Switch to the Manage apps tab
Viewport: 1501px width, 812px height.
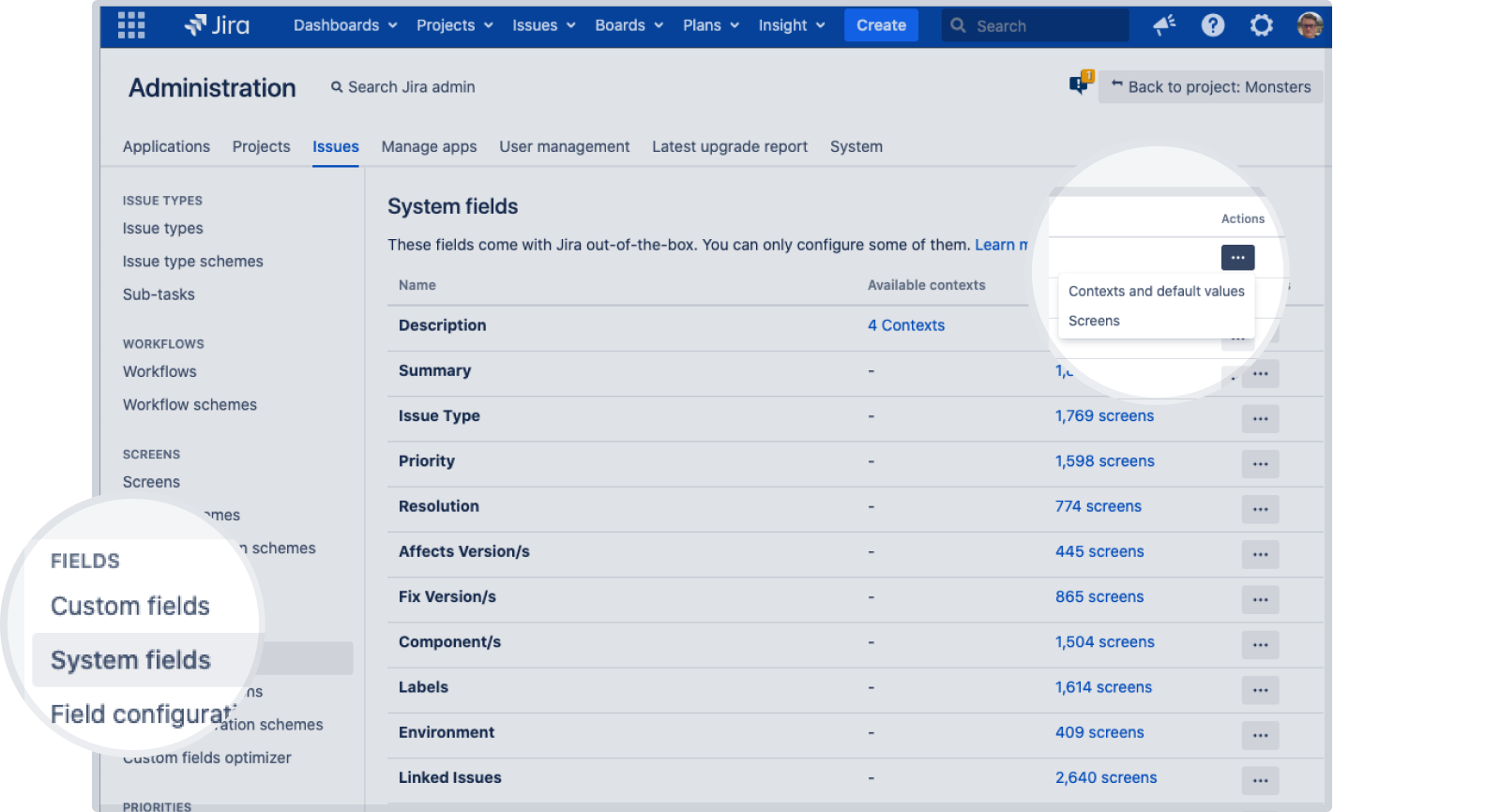429,147
